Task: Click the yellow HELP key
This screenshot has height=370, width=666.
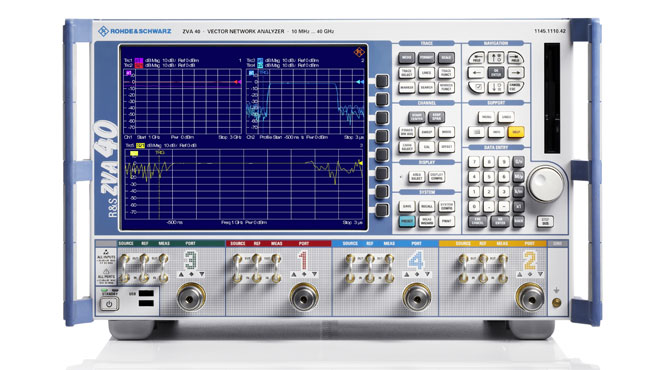Action: click(x=516, y=132)
